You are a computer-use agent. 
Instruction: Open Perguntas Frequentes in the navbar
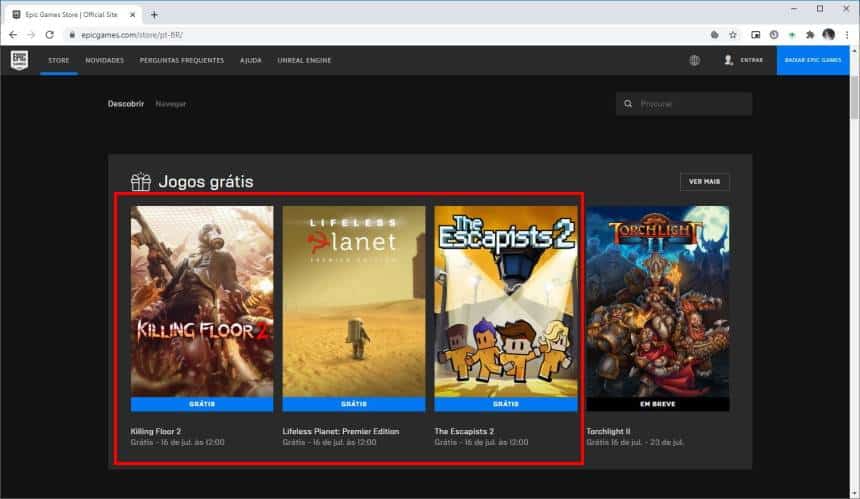[182, 60]
